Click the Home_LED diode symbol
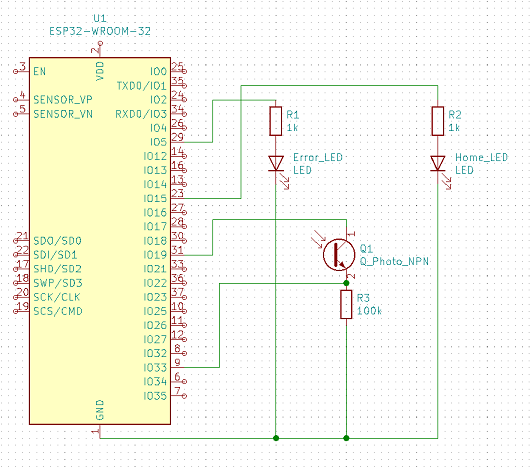 click(x=438, y=163)
